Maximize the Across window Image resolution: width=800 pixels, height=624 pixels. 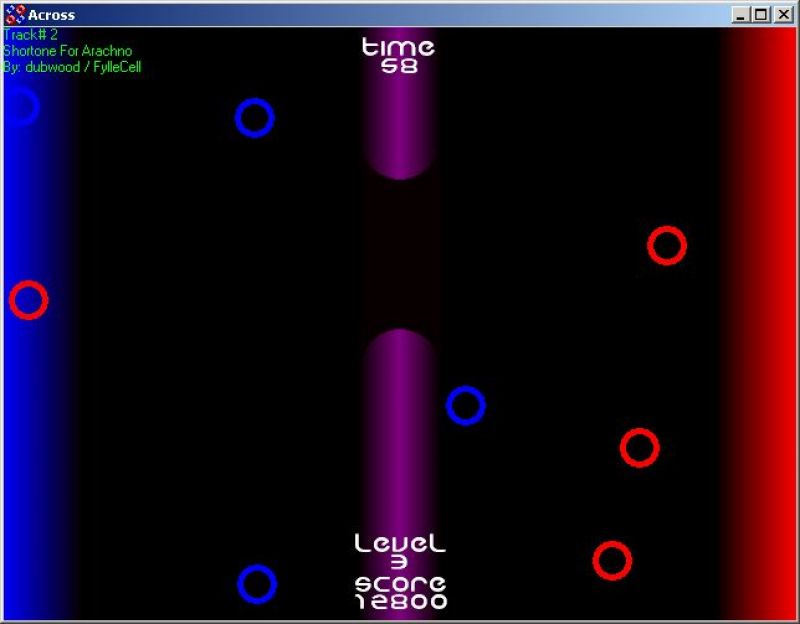coord(761,15)
